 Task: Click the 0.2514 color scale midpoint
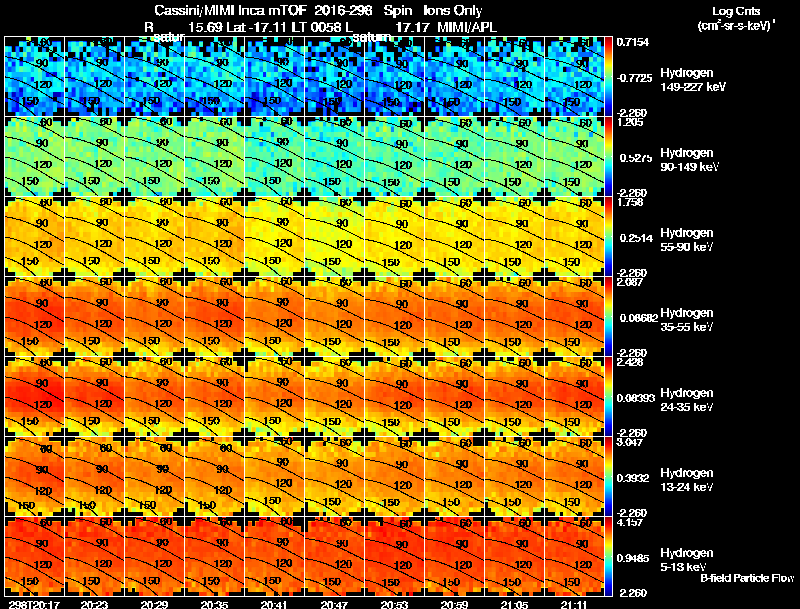coord(636,238)
